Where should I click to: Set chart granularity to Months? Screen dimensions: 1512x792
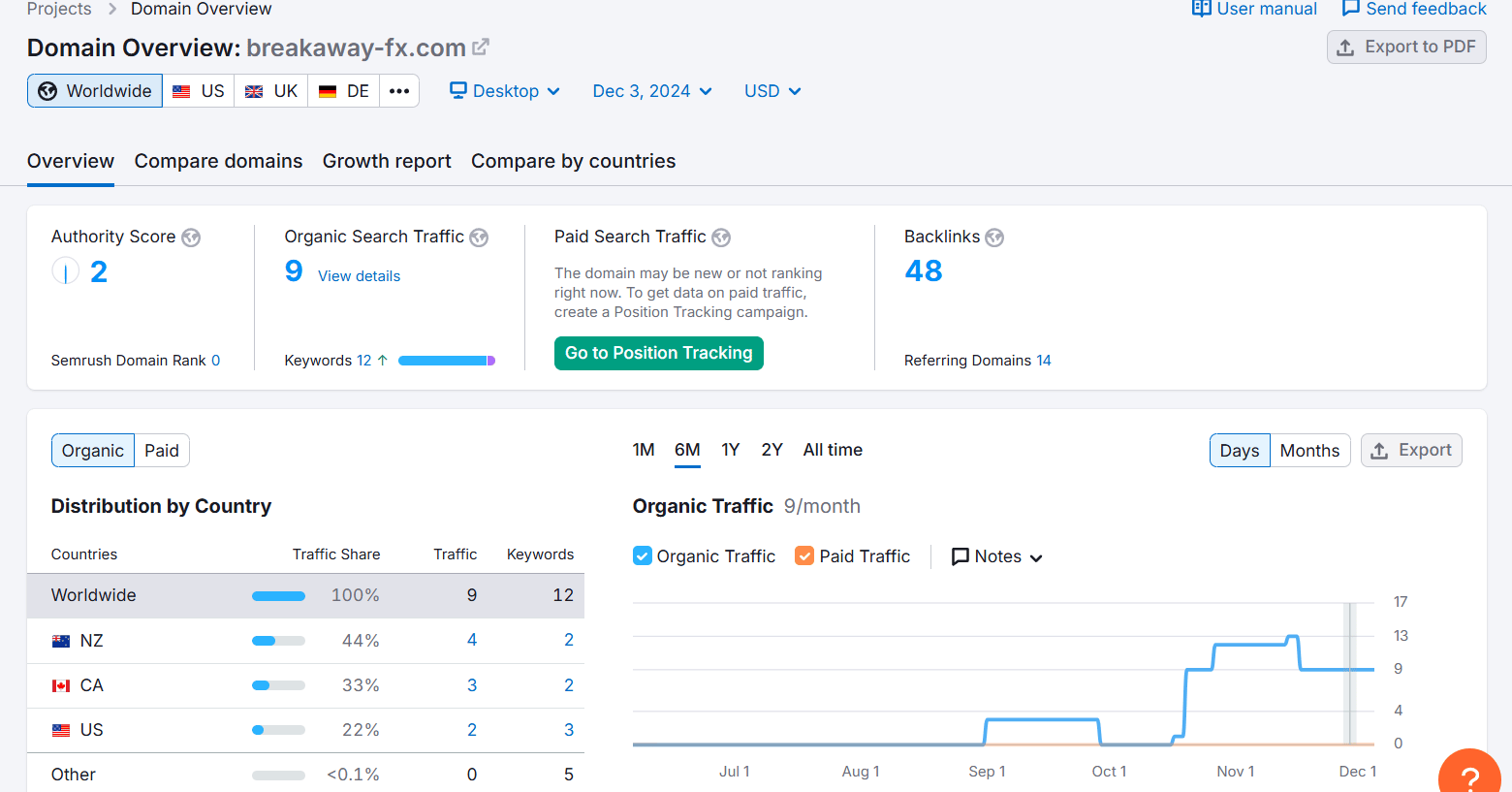tap(1309, 451)
